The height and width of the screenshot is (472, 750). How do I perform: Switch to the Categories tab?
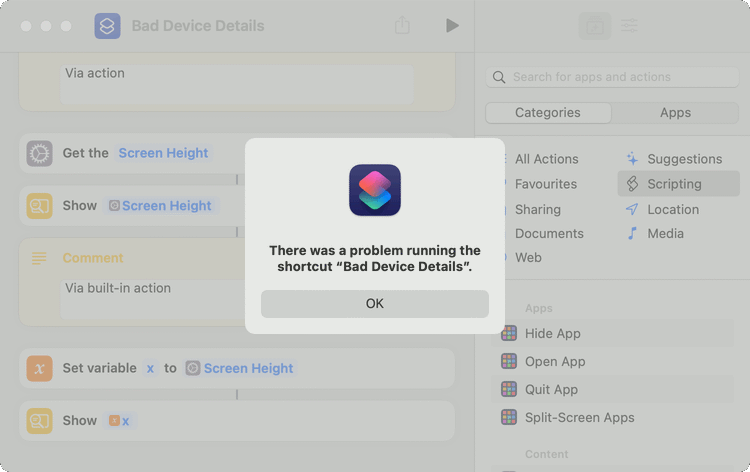pos(548,113)
